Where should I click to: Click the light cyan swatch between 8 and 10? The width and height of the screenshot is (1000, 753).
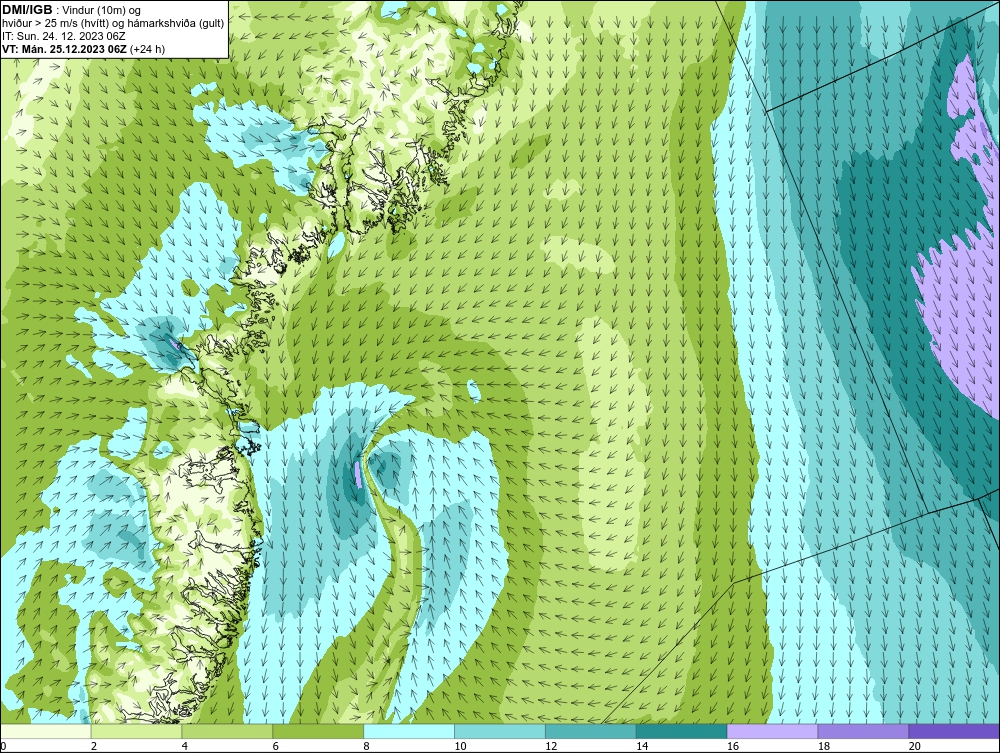pos(409,731)
